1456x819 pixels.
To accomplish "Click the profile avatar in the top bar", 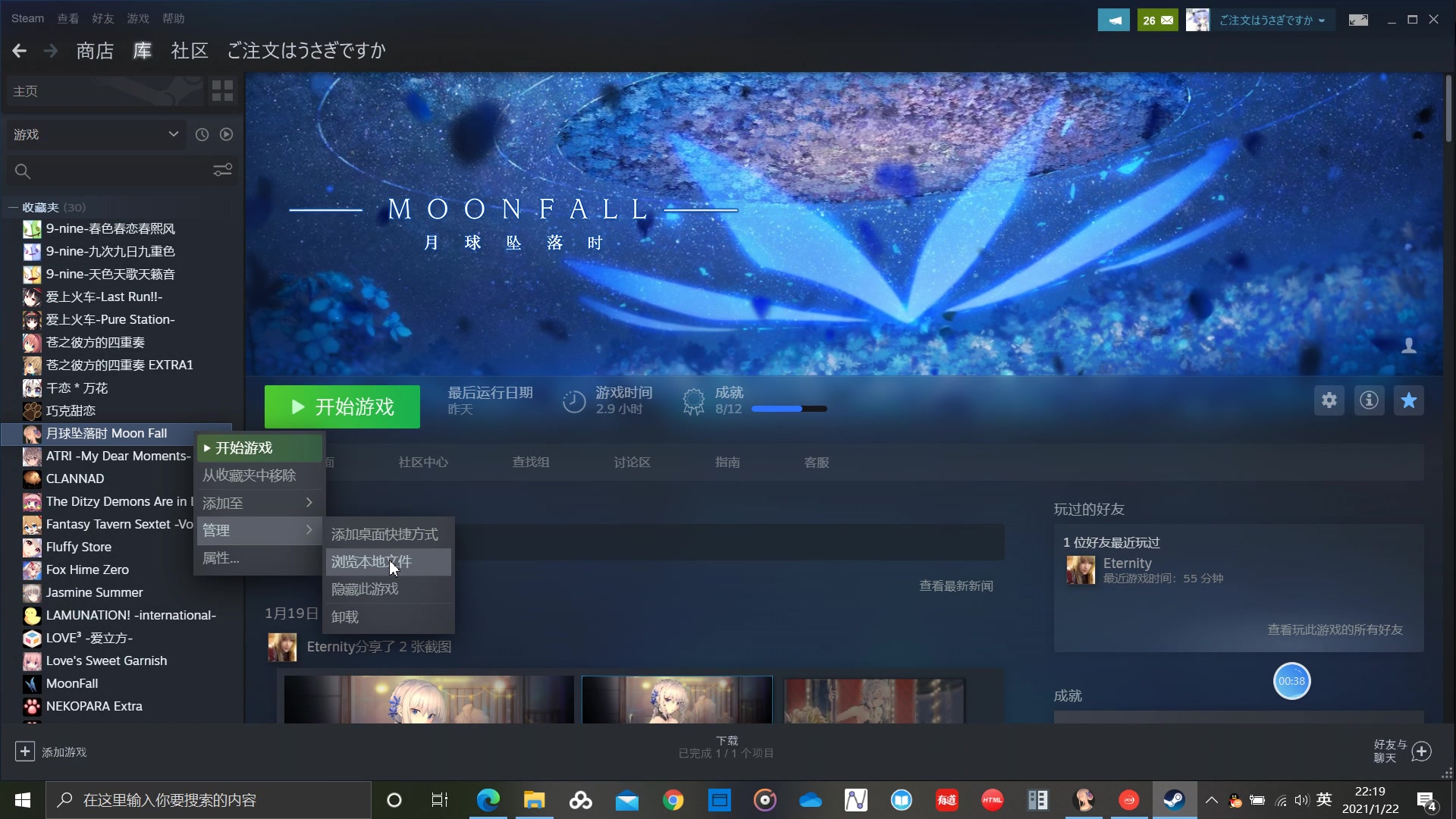I will coord(1197,20).
